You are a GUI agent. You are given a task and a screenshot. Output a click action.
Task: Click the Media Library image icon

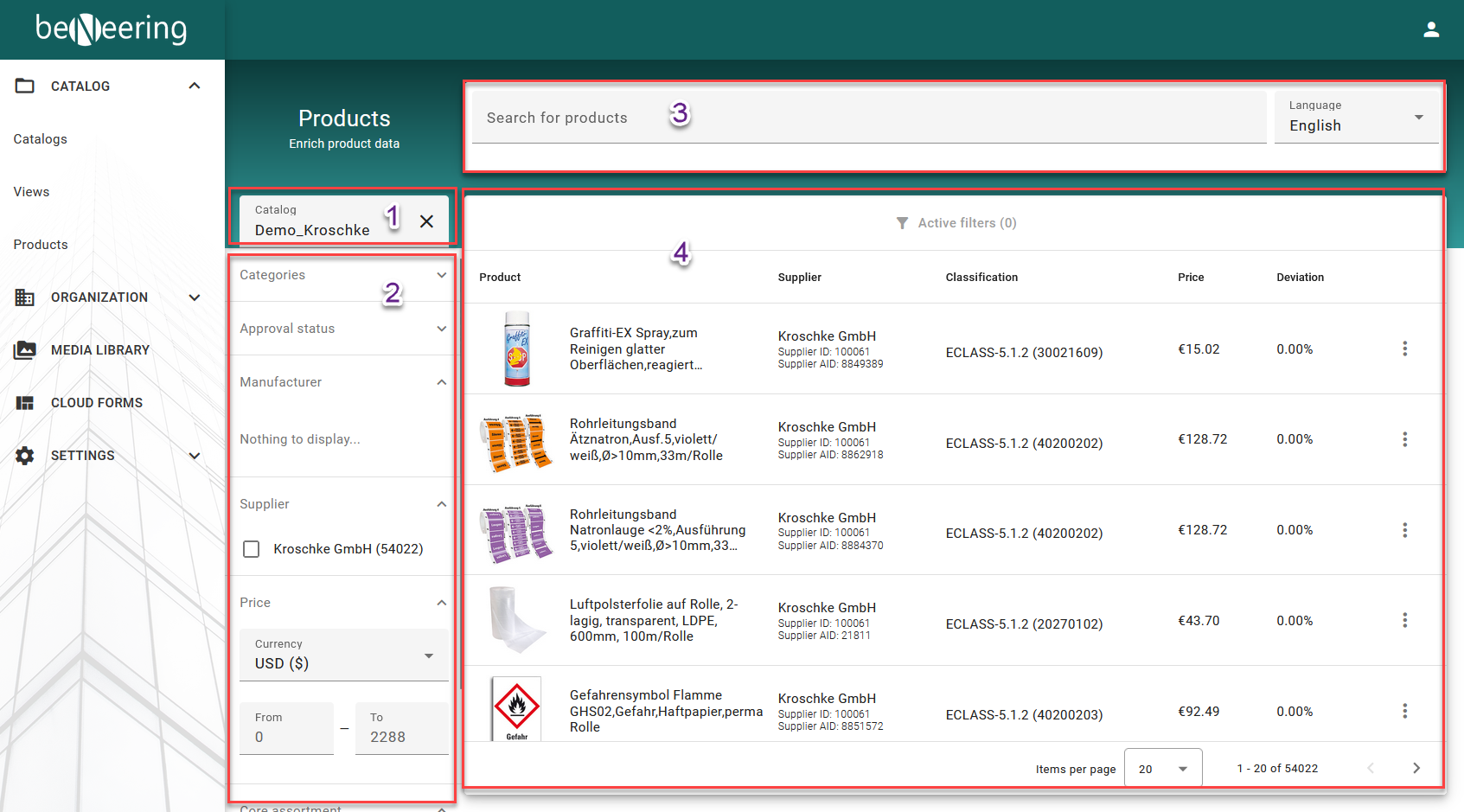25,350
